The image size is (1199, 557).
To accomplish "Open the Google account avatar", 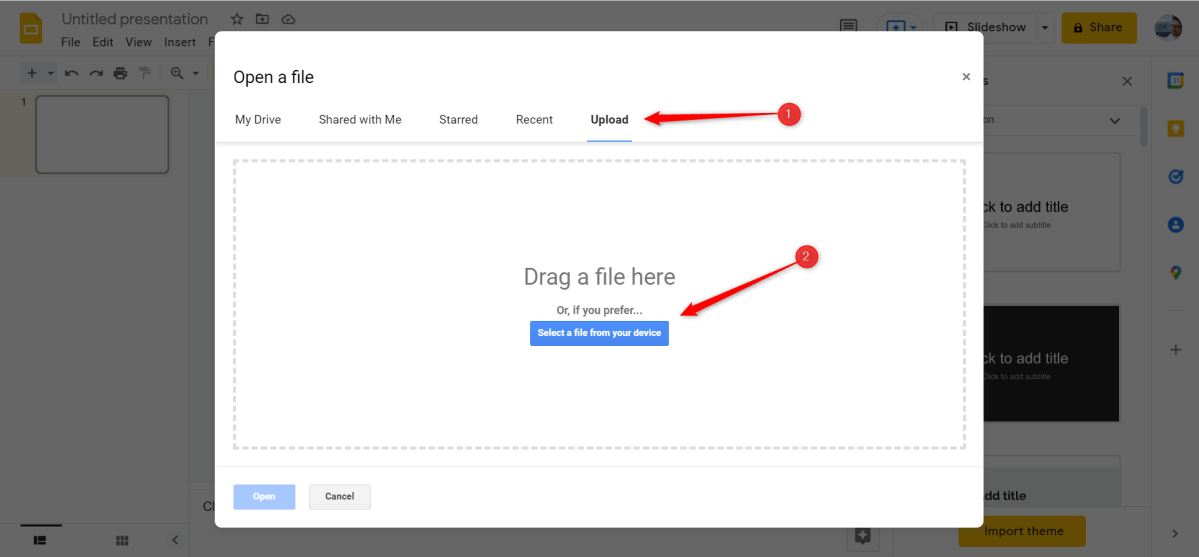I will tap(1168, 28).
